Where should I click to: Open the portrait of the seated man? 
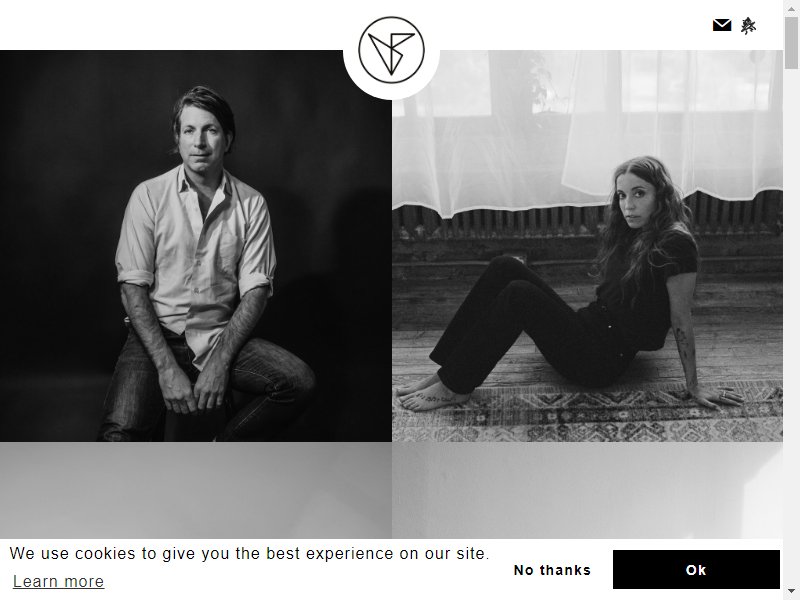(196, 246)
